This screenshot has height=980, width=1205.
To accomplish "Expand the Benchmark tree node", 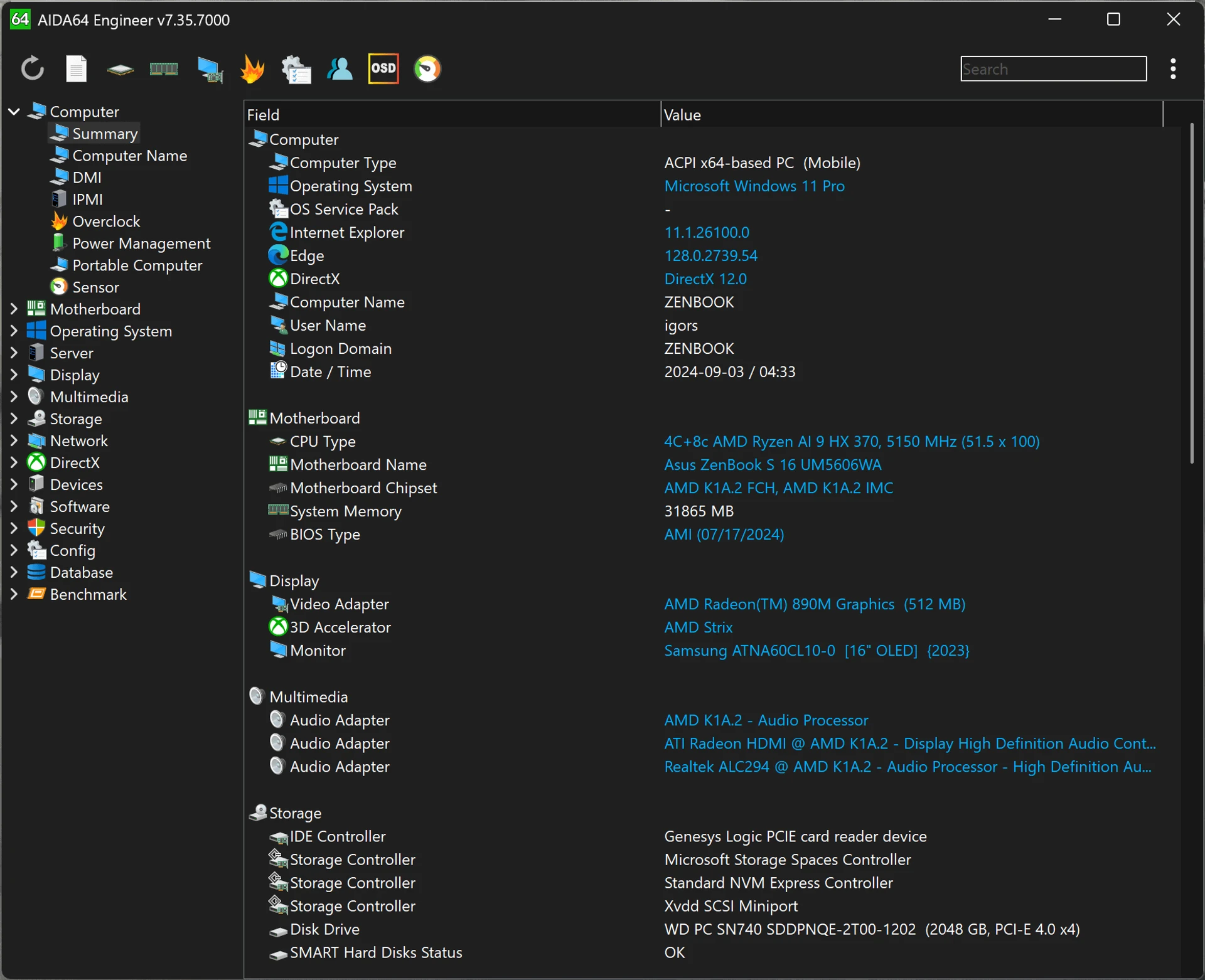I will click(14, 594).
